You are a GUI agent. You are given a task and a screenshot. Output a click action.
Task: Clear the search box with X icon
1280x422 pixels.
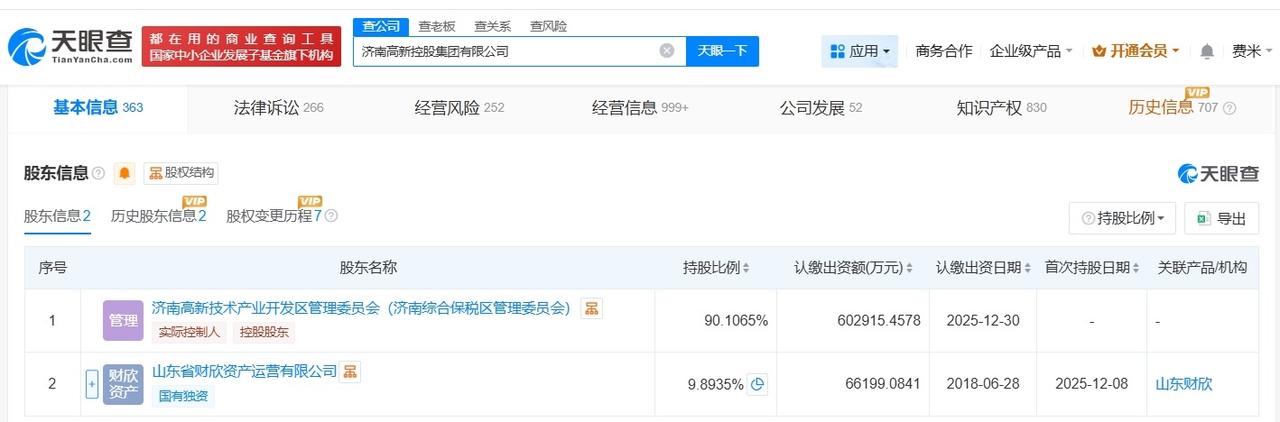[667, 51]
